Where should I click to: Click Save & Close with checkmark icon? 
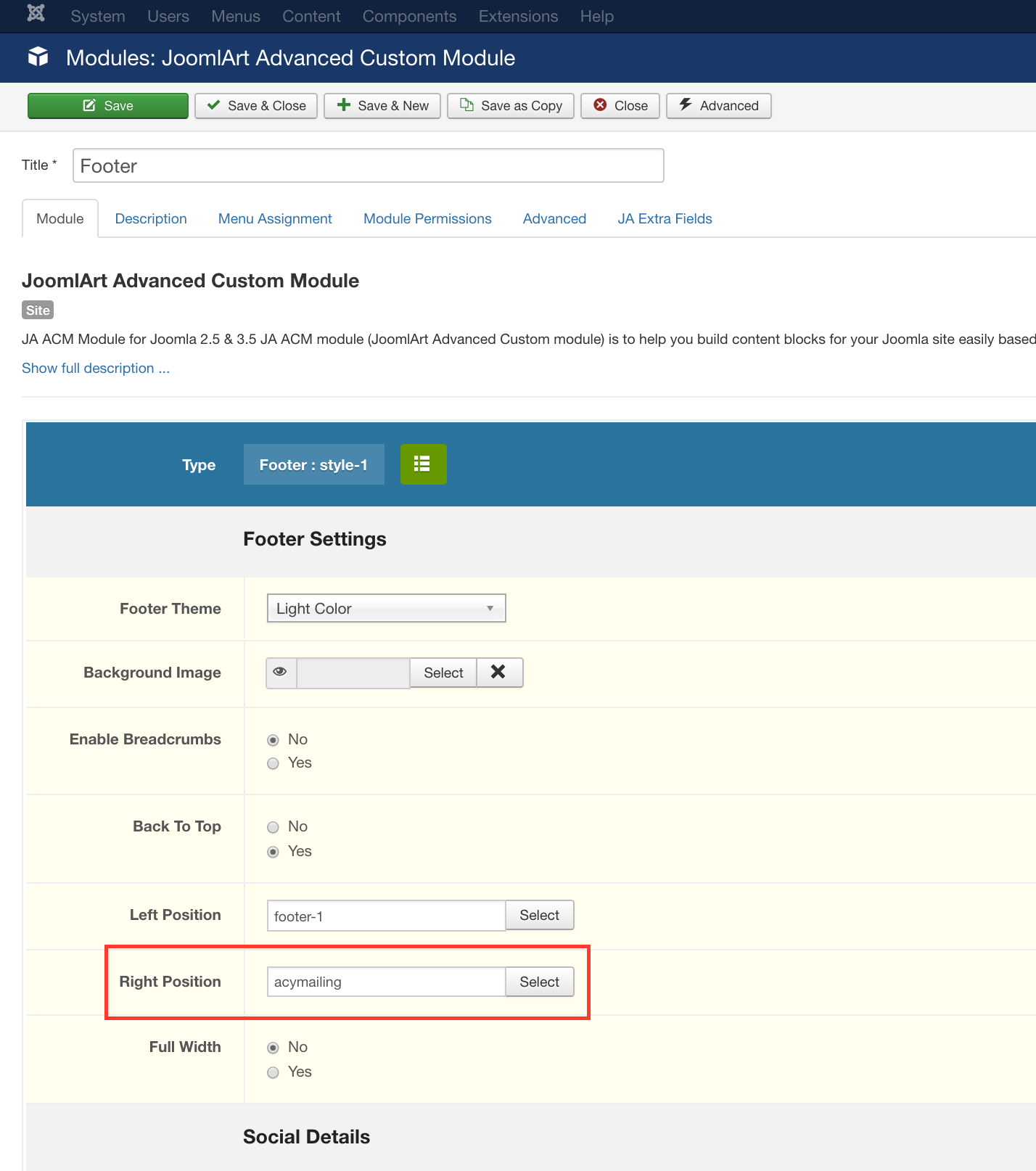click(256, 106)
